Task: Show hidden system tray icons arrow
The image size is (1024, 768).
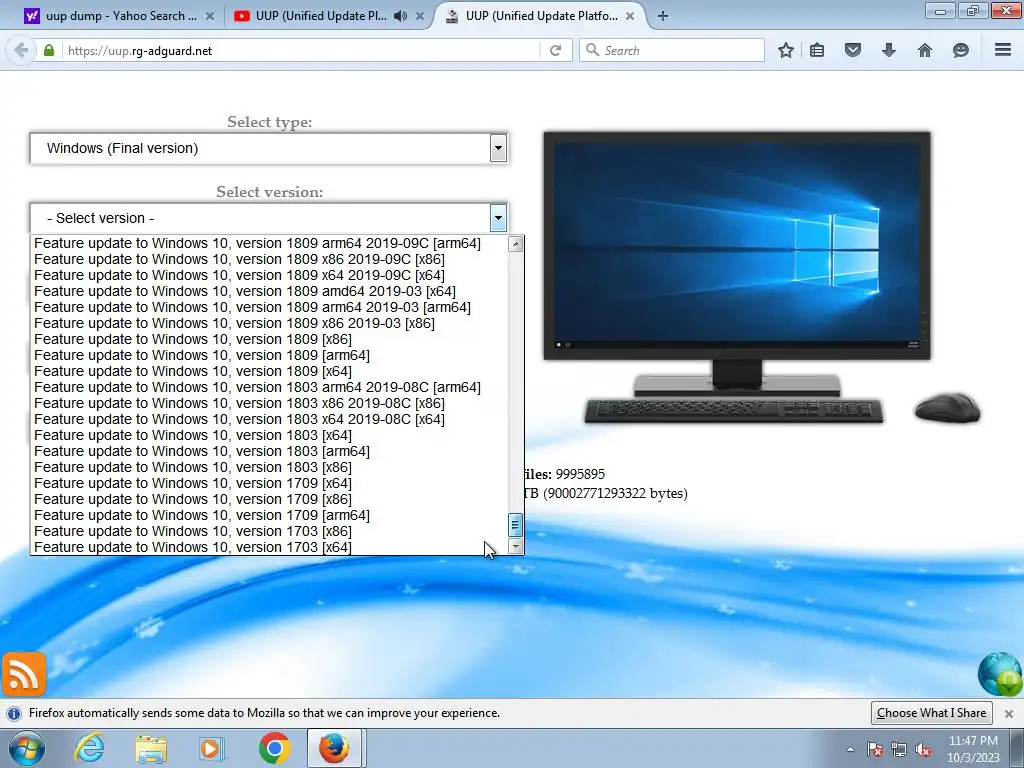Action: point(850,749)
